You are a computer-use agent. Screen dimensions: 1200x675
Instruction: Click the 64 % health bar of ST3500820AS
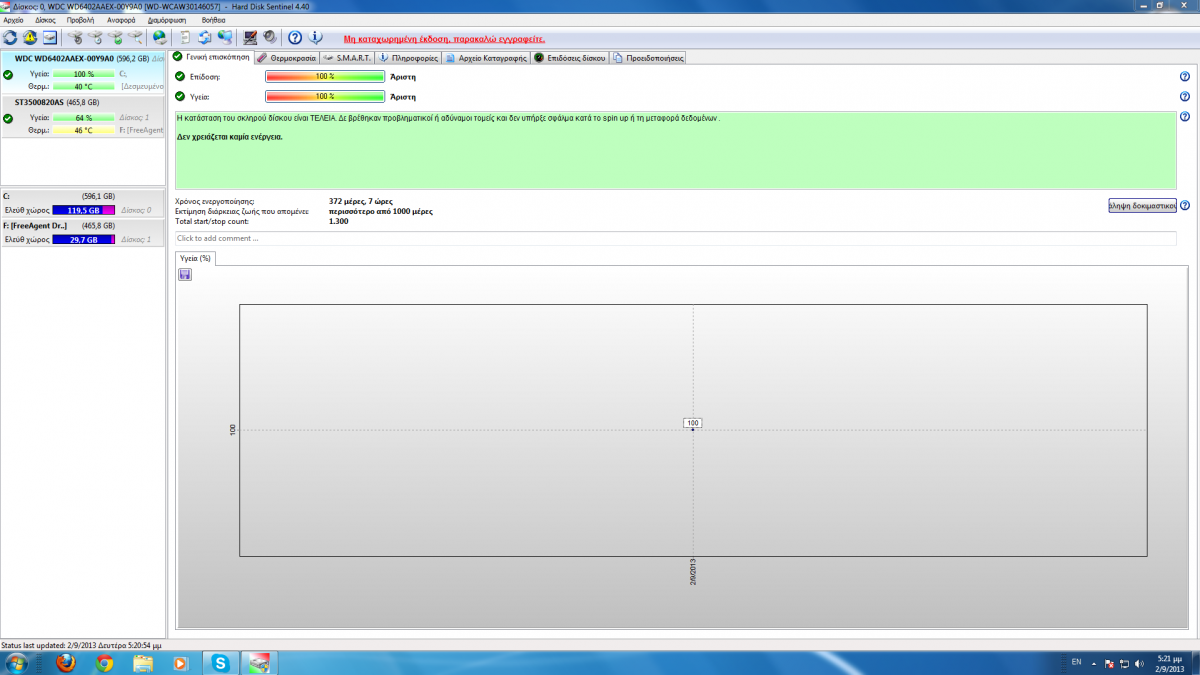(x=84, y=118)
